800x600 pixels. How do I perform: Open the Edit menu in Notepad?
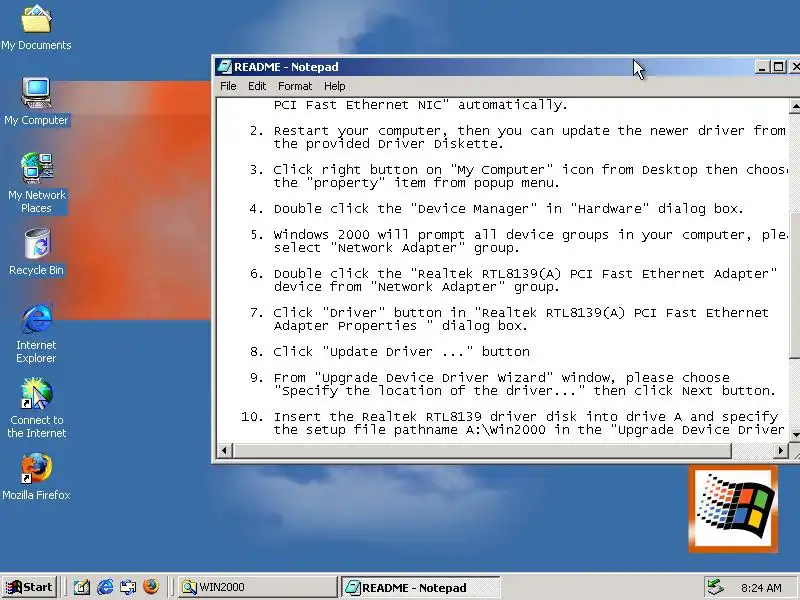(257, 86)
